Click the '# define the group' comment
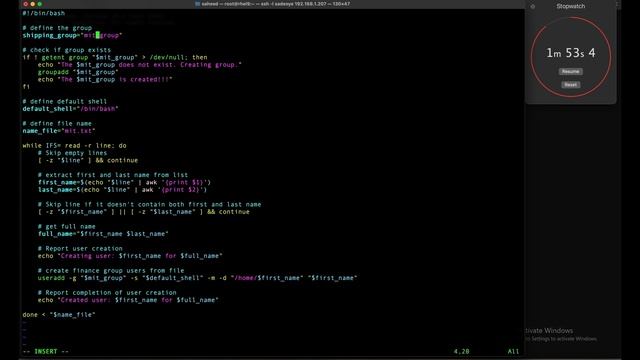The image size is (640, 360). point(57,28)
